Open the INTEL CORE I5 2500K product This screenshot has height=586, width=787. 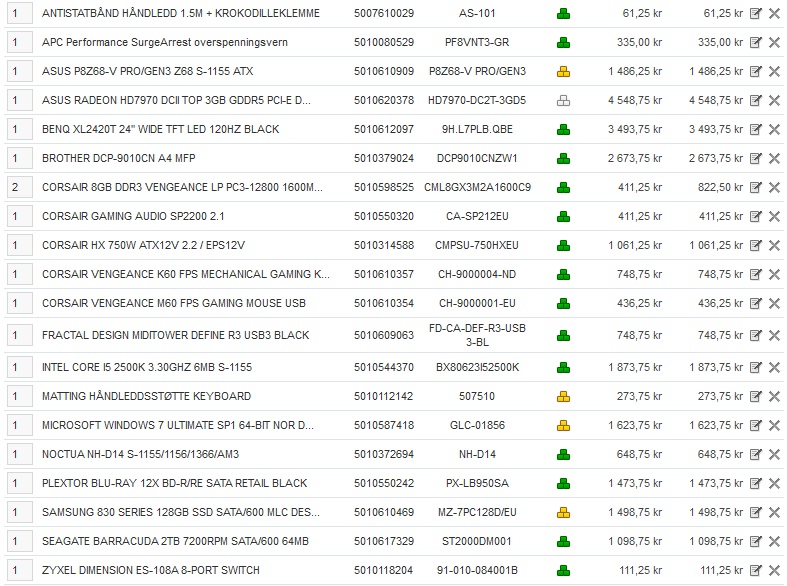coord(147,367)
